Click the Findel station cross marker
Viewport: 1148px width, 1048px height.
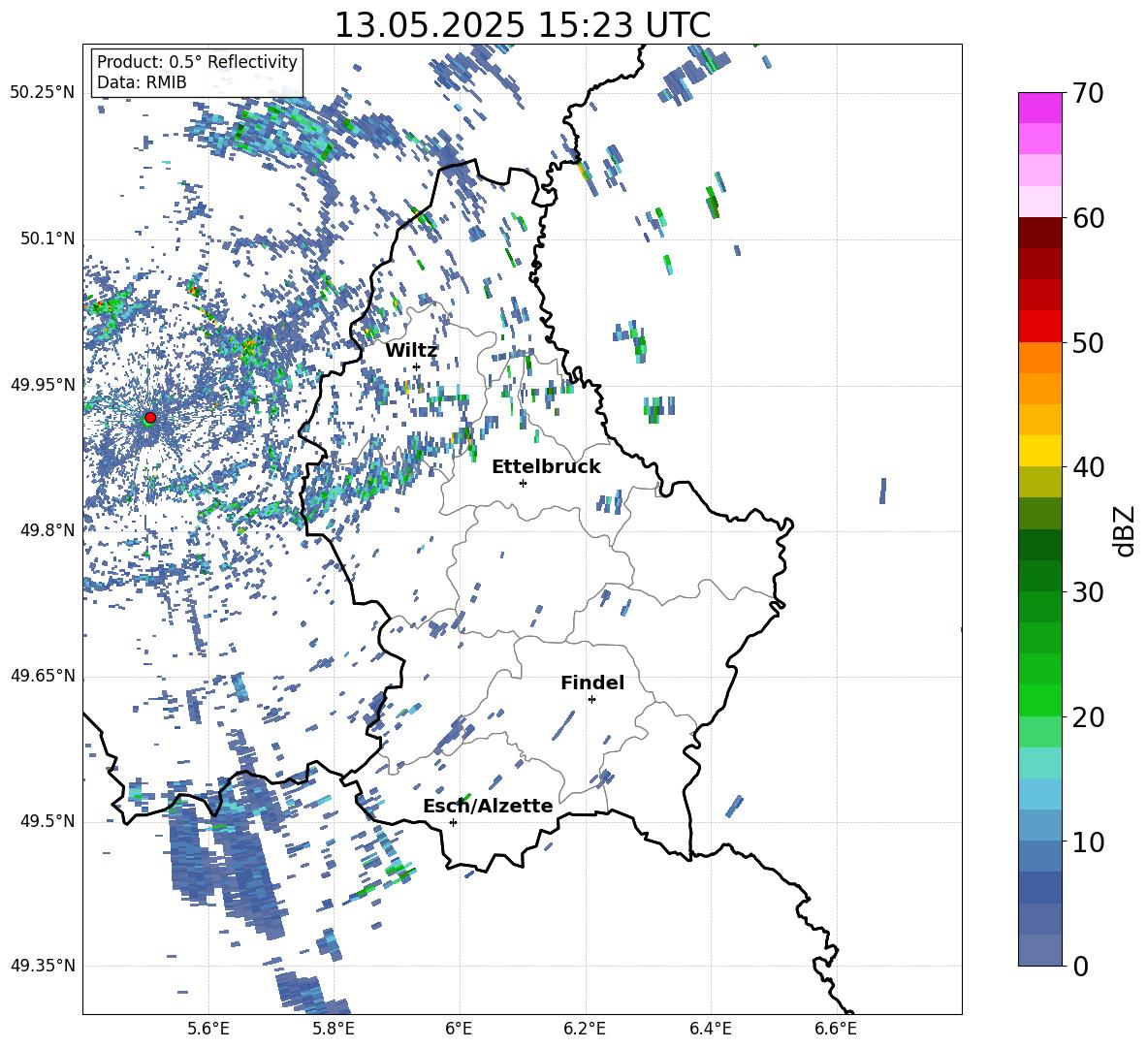point(591,700)
